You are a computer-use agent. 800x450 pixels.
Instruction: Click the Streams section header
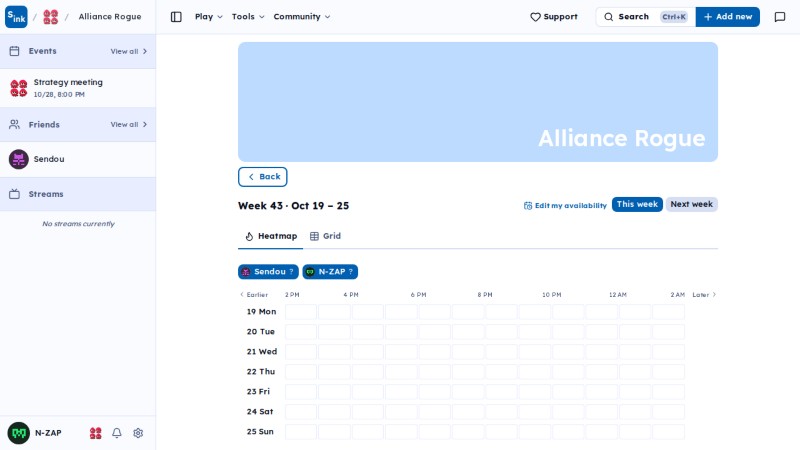tap(78, 194)
